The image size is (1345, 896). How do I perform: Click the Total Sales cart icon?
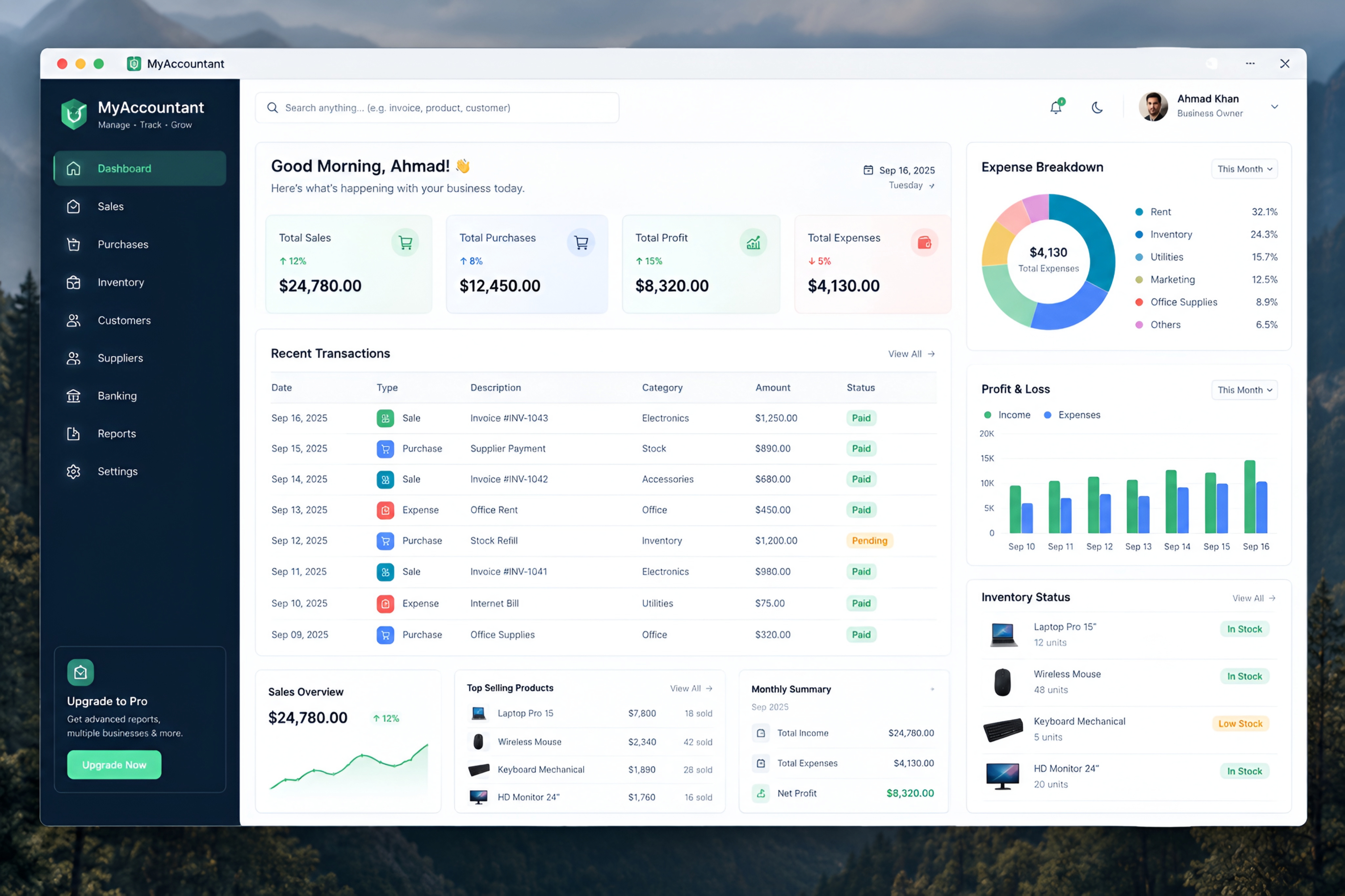pos(405,243)
